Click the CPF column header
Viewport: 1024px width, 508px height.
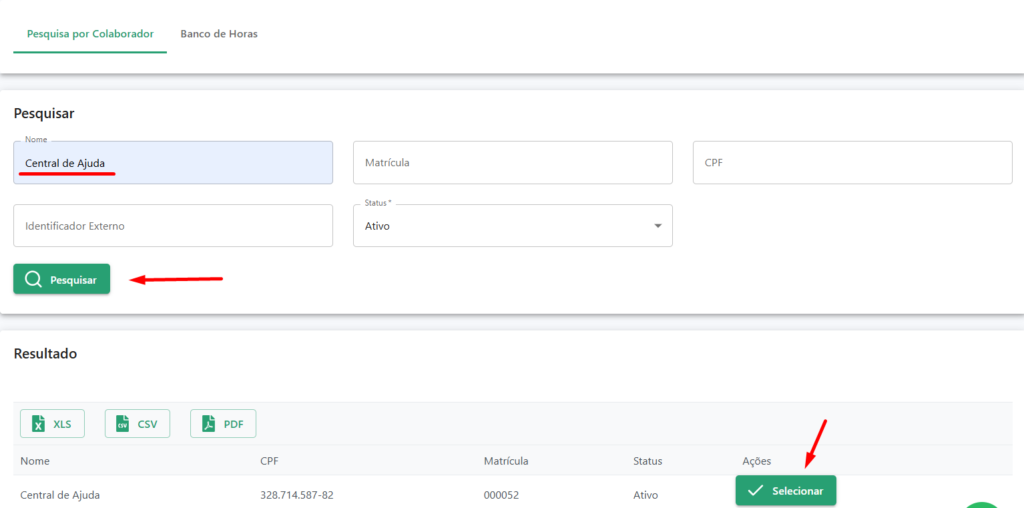coord(270,461)
